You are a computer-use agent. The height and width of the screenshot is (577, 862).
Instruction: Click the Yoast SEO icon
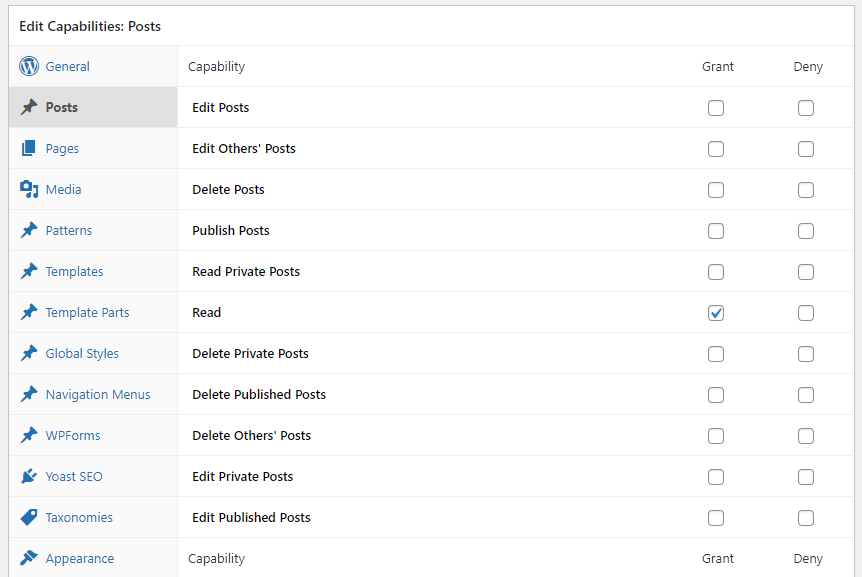point(29,476)
